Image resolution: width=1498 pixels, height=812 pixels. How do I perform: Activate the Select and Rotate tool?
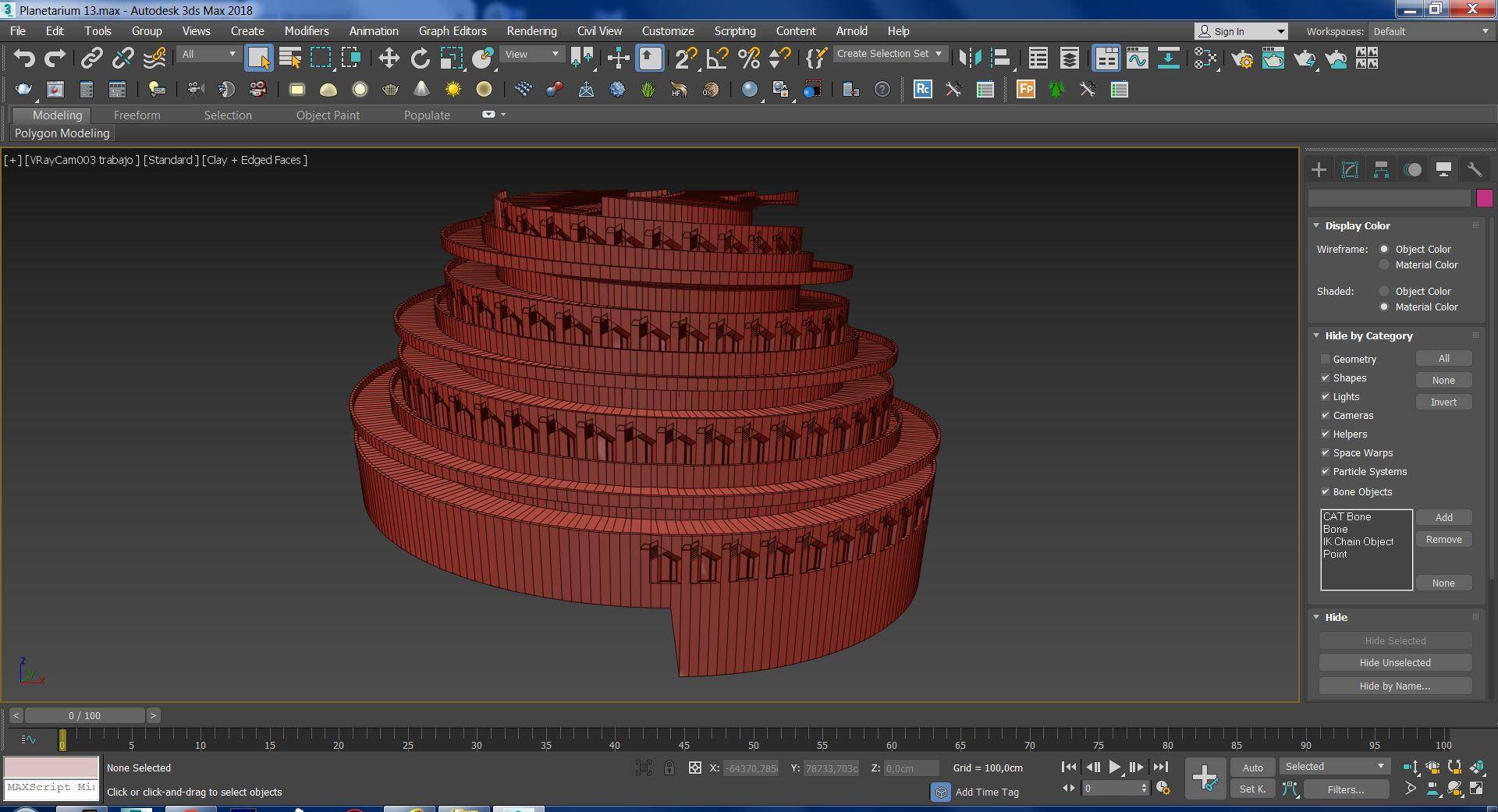pyautogui.click(x=420, y=58)
